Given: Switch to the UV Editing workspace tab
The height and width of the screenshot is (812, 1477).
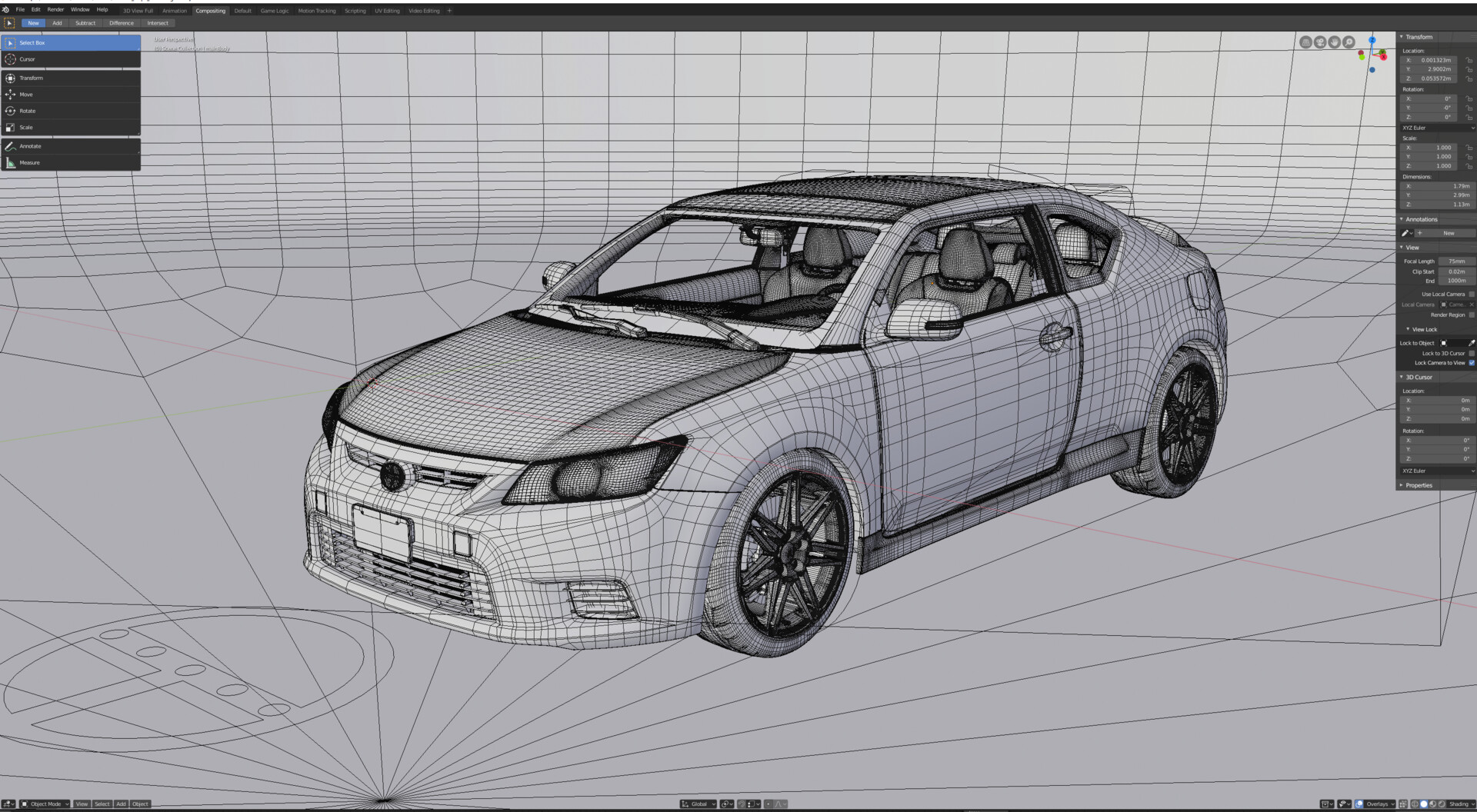Looking at the screenshot, I should pos(387,11).
